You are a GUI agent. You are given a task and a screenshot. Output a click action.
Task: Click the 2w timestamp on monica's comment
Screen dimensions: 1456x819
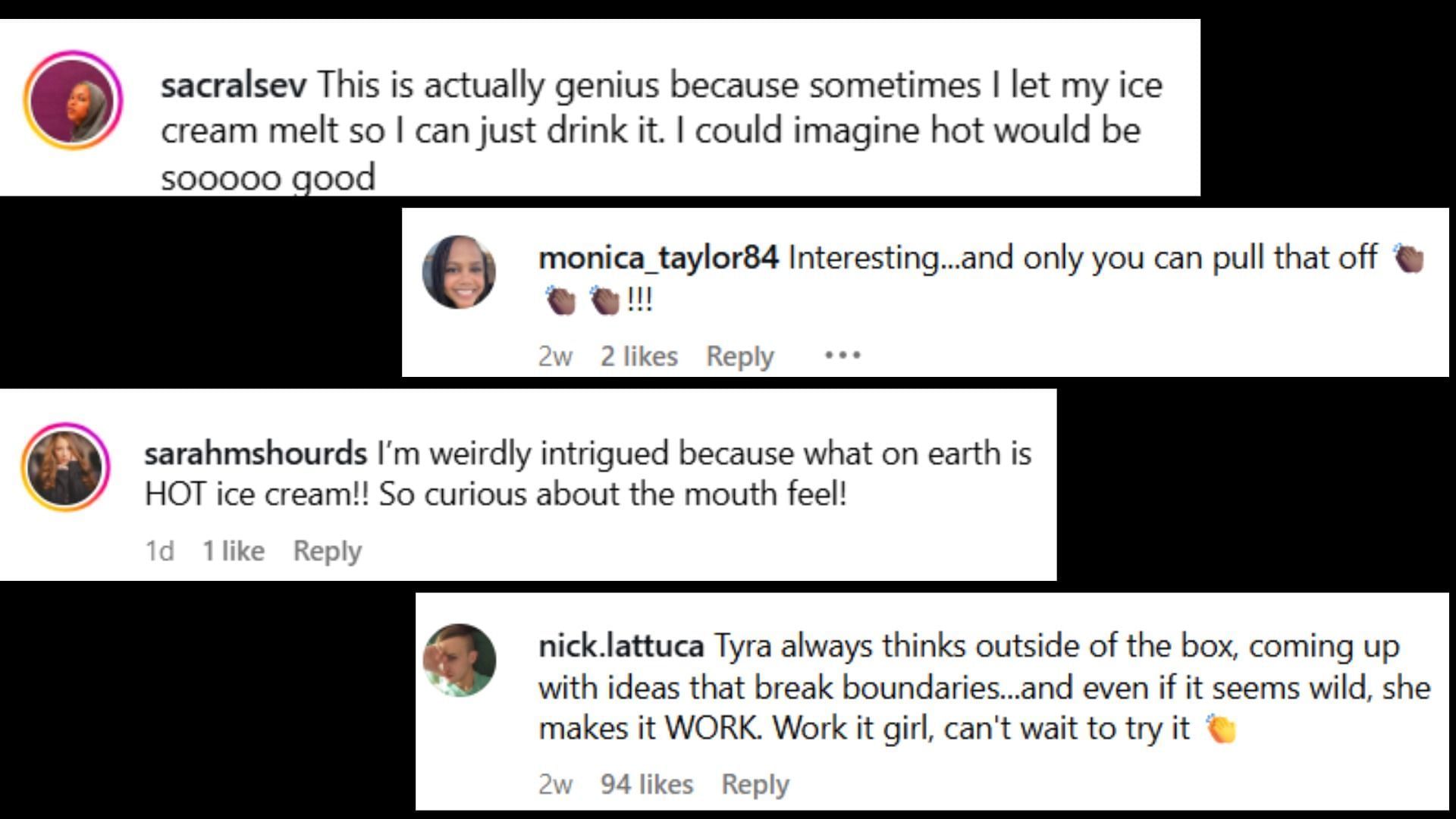click(x=555, y=356)
